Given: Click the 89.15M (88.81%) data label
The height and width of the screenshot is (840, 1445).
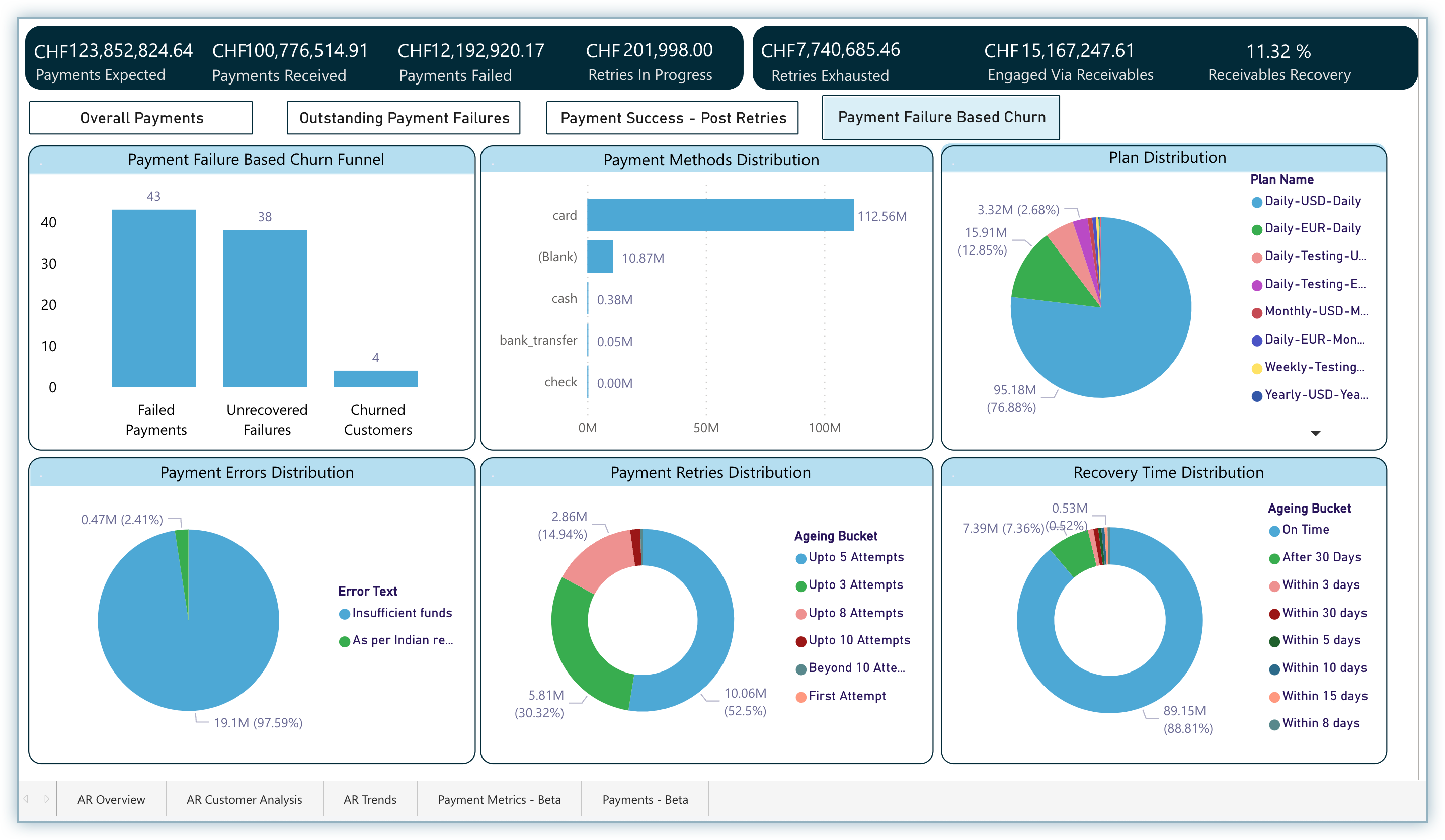Looking at the screenshot, I should [1187, 720].
